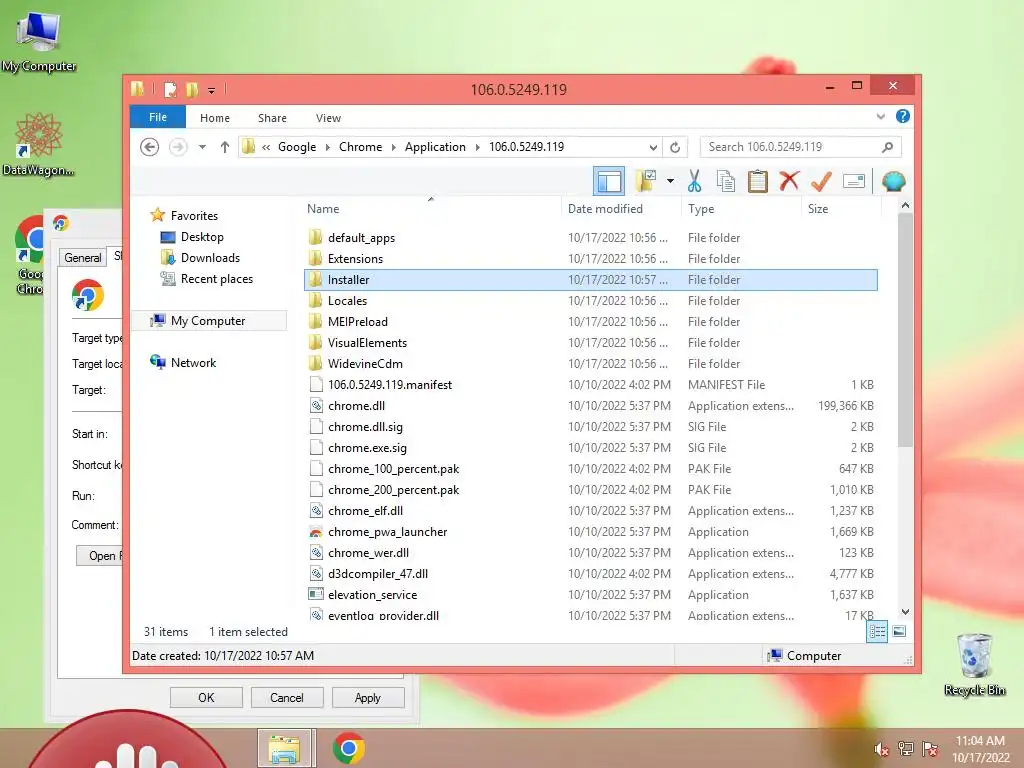Click the vertical scrollbar thumb in the file list
Screen dimensions: 1024x768
pos(904,330)
